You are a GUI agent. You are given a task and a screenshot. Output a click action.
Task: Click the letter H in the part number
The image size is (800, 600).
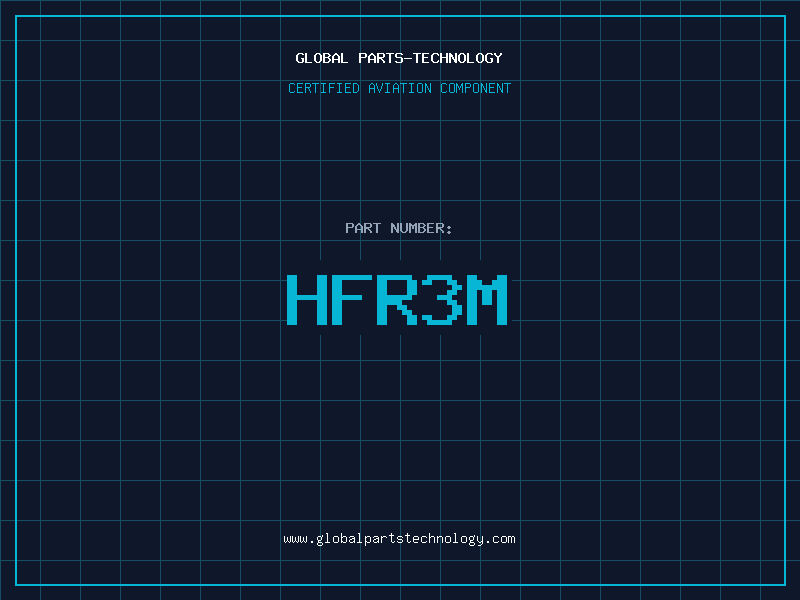[x=306, y=300]
